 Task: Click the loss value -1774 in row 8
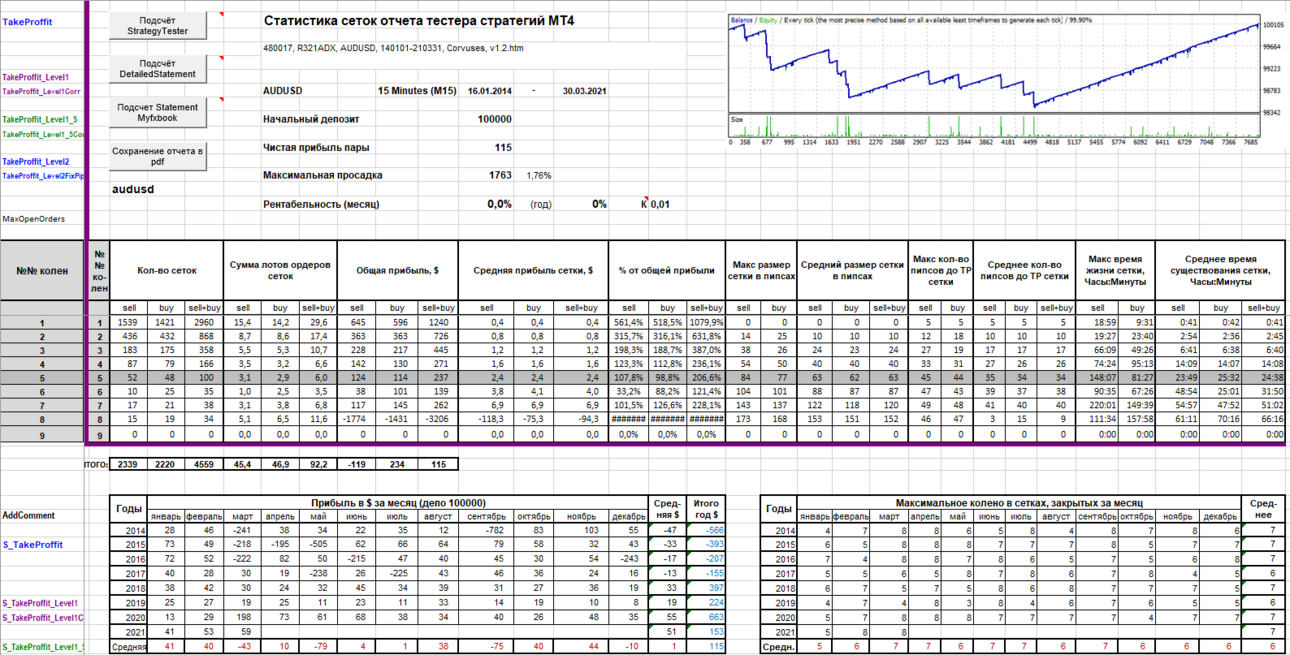coord(358,420)
